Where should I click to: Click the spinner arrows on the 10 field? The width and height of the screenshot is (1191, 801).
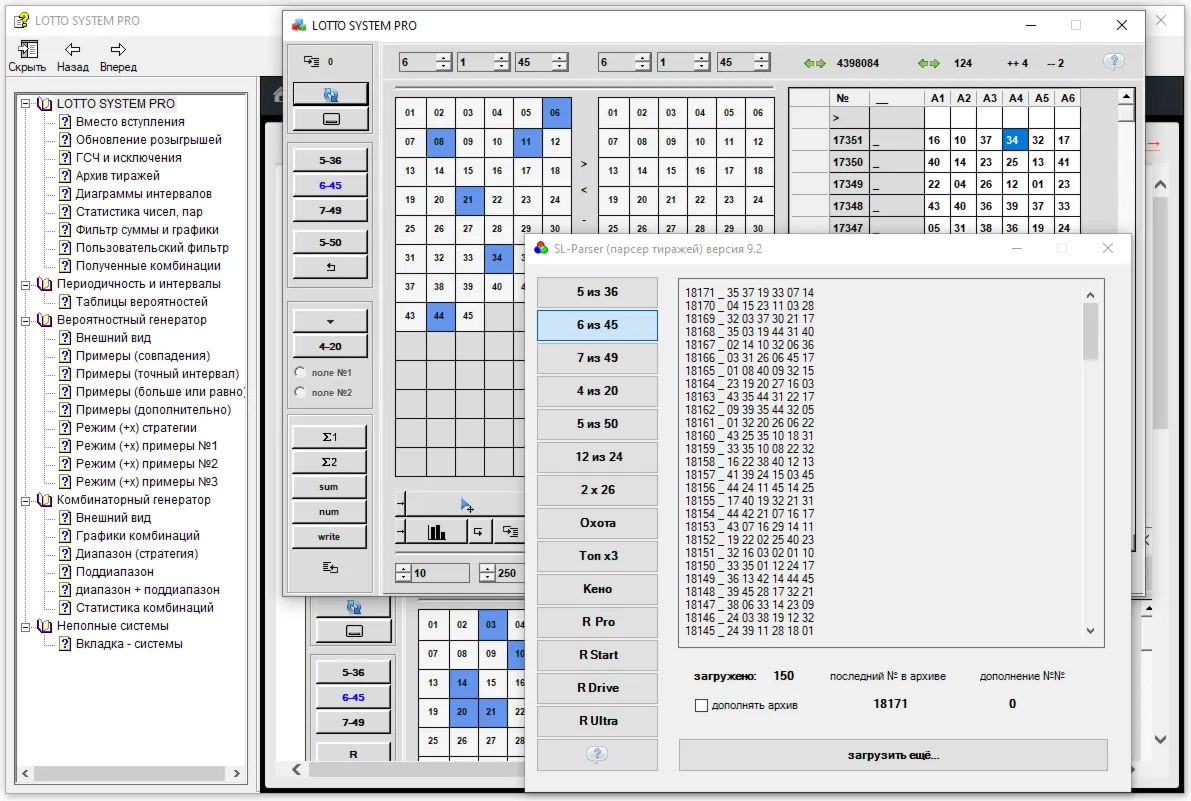(403, 573)
